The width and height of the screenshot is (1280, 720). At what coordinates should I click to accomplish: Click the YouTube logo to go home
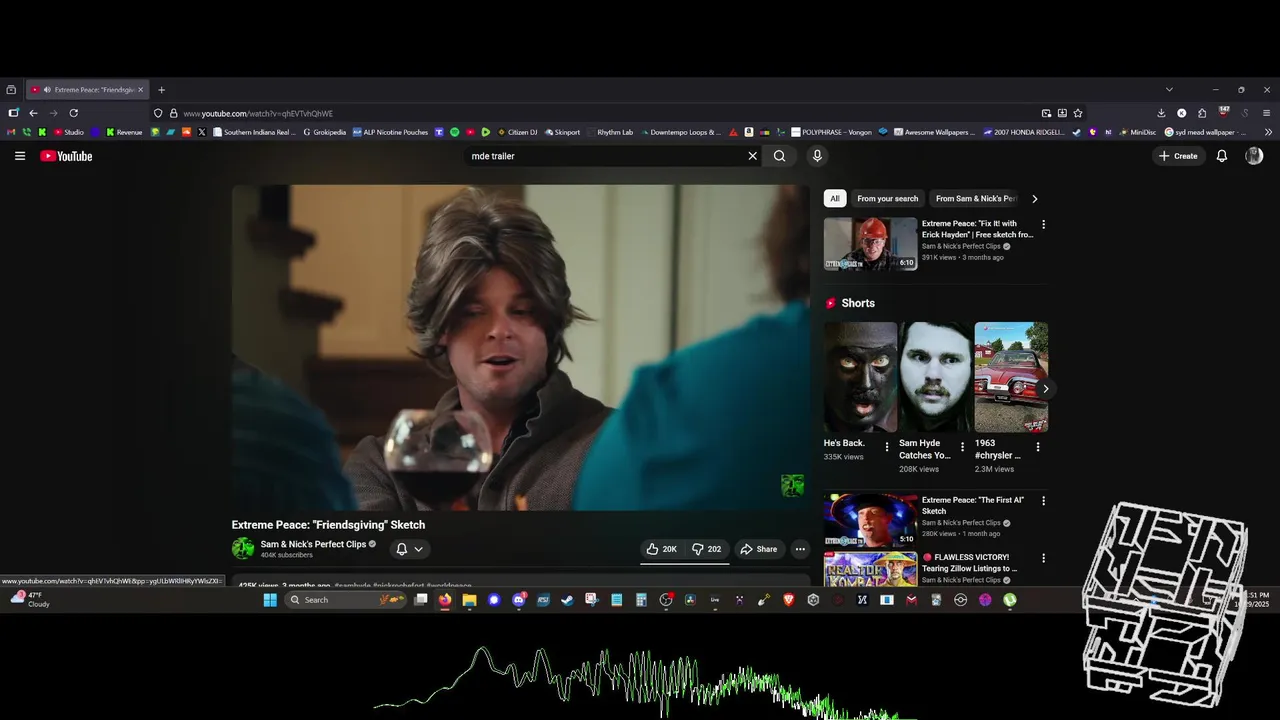(66, 156)
